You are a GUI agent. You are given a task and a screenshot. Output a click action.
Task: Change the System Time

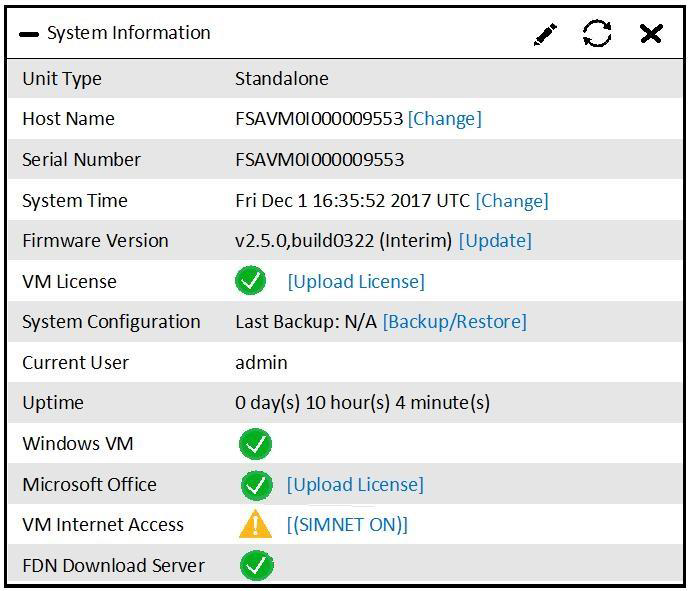point(512,201)
